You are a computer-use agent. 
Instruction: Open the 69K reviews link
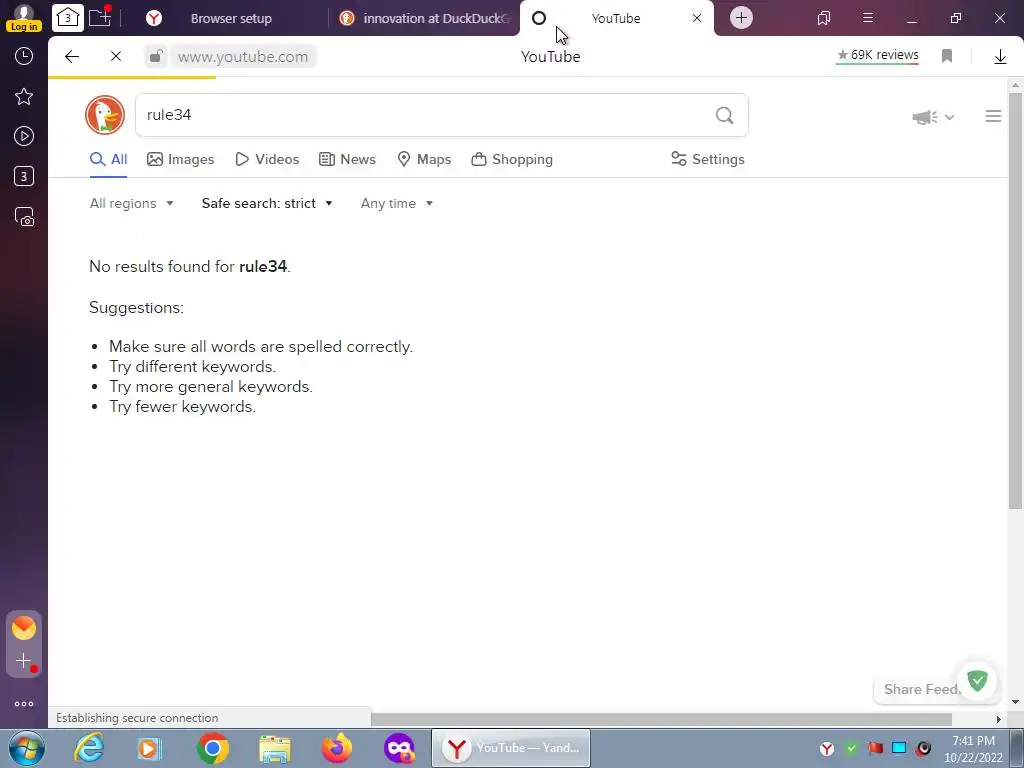click(x=878, y=55)
